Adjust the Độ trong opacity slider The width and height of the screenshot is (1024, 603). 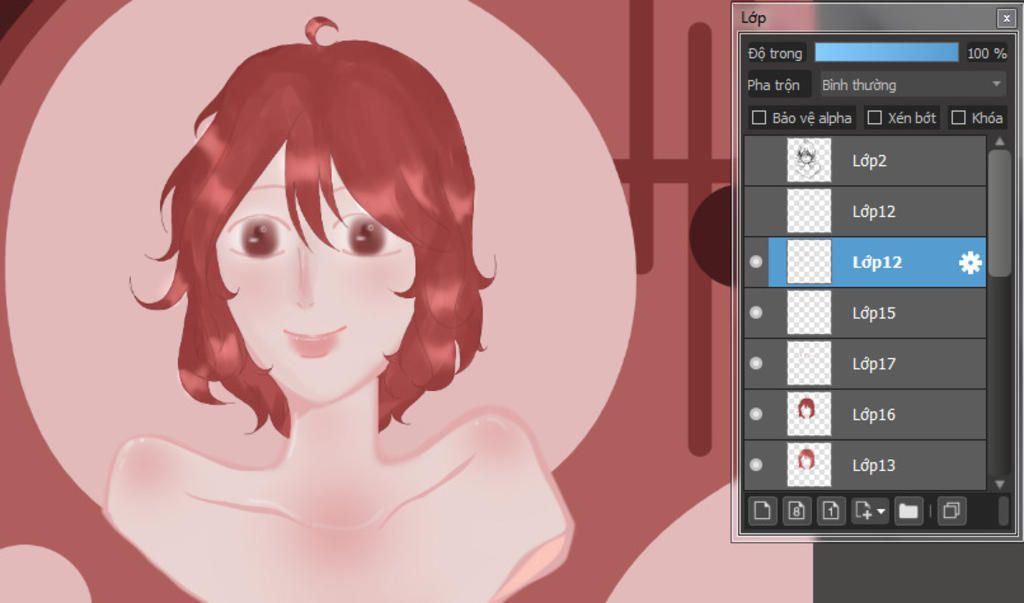pos(886,53)
